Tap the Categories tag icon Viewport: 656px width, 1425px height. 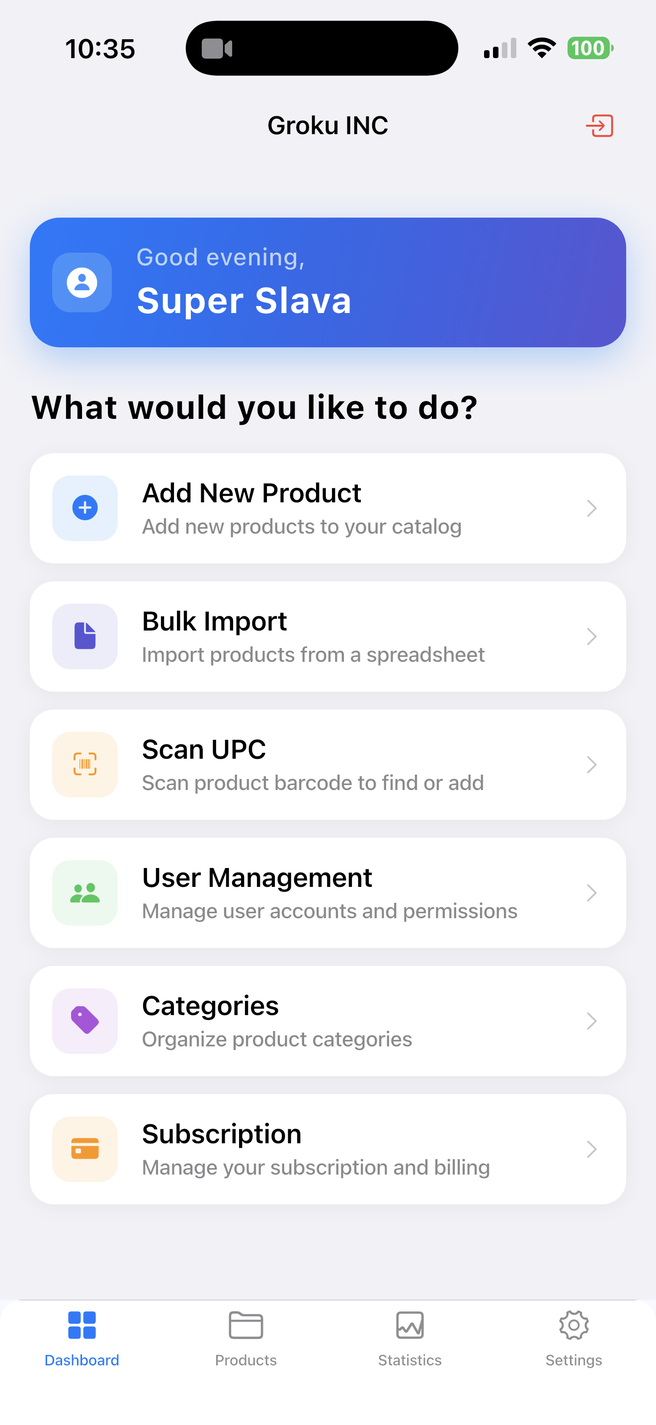pyautogui.click(x=84, y=1020)
